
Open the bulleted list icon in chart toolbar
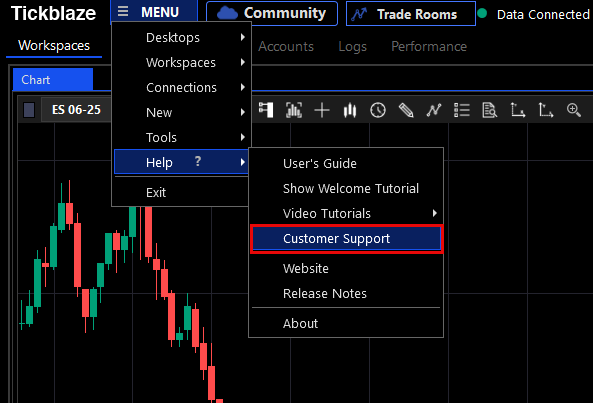click(462, 110)
